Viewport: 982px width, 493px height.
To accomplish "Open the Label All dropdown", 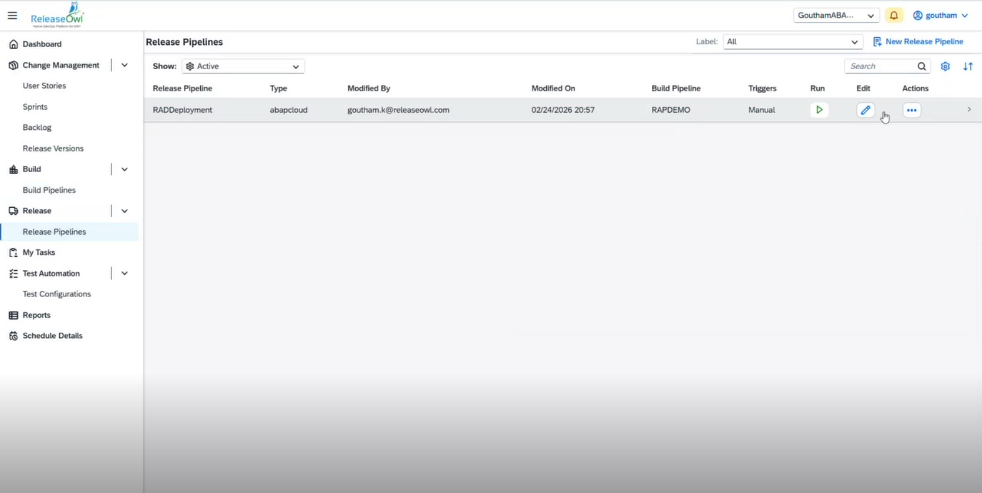I will point(792,42).
